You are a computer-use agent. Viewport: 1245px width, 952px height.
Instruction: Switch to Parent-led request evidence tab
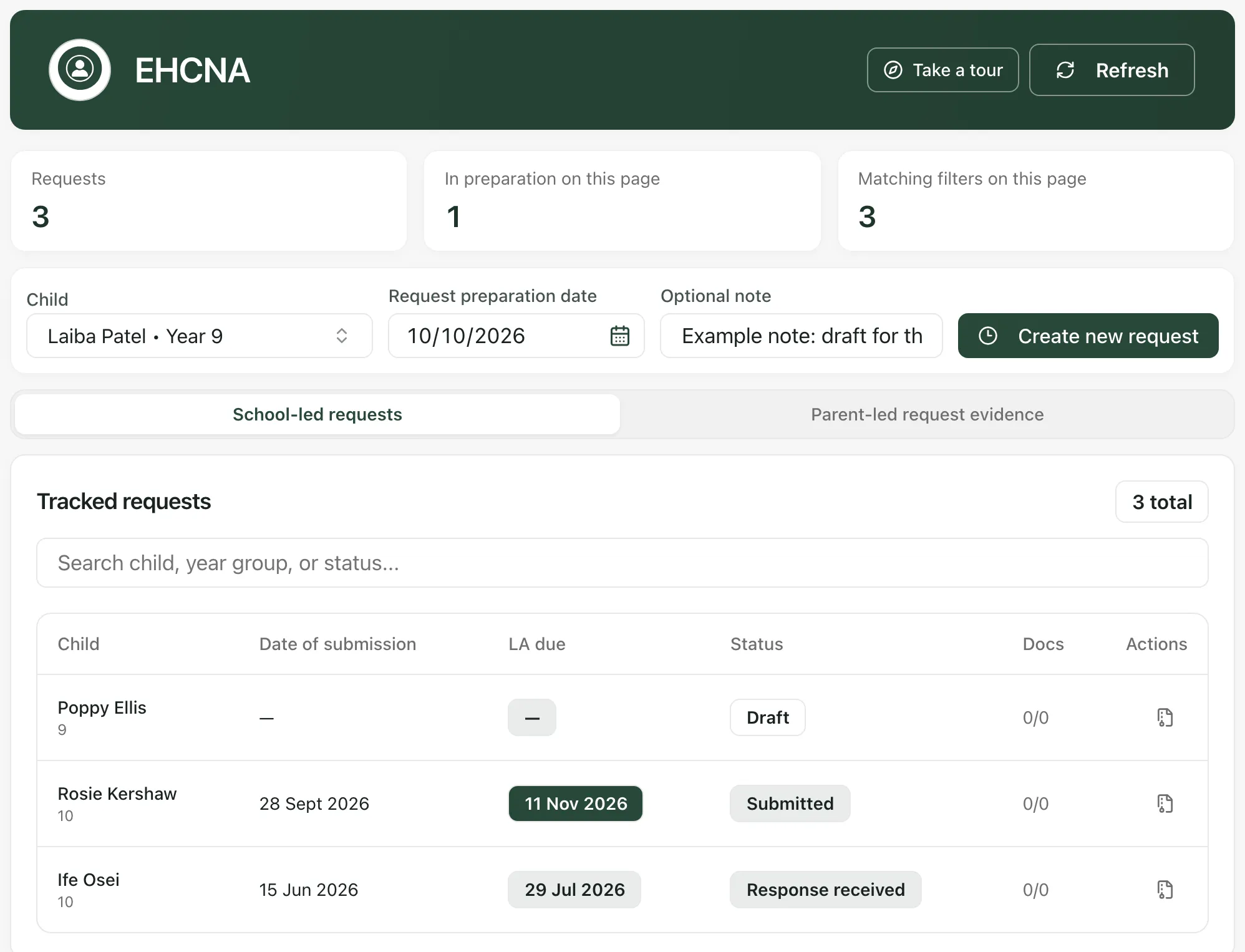pos(927,414)
